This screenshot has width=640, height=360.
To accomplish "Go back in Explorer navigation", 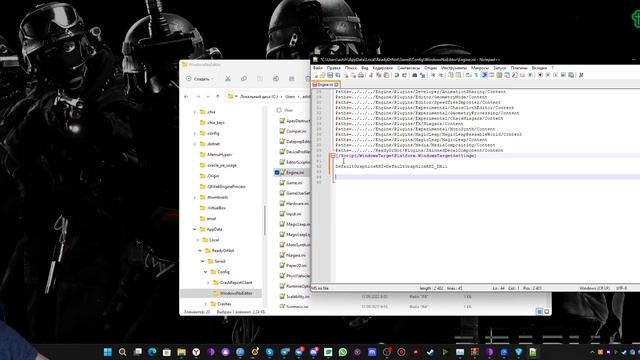I will 186,97.
